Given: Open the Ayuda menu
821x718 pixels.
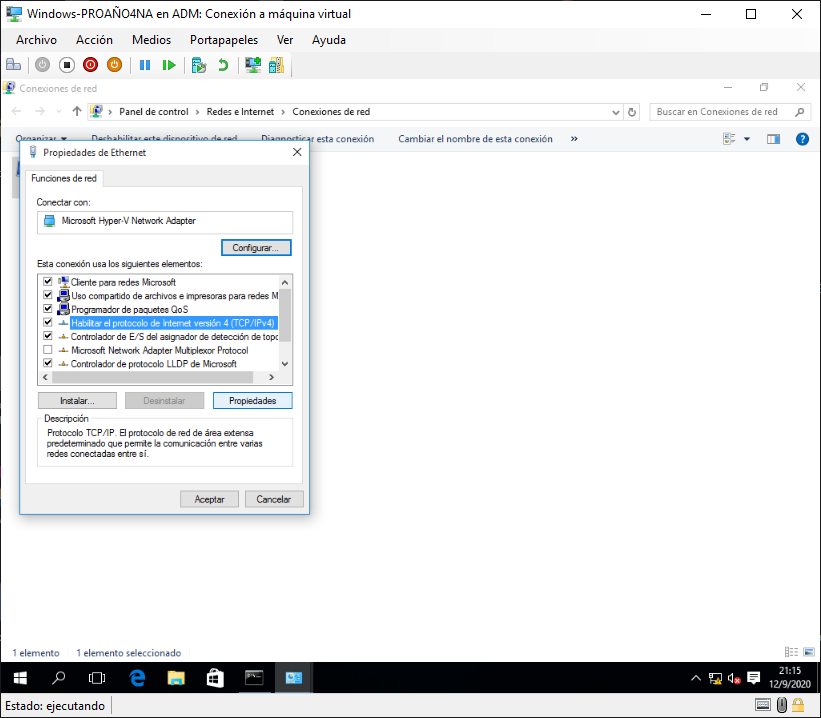Looking at the screenshot, I should click(329, 40).
